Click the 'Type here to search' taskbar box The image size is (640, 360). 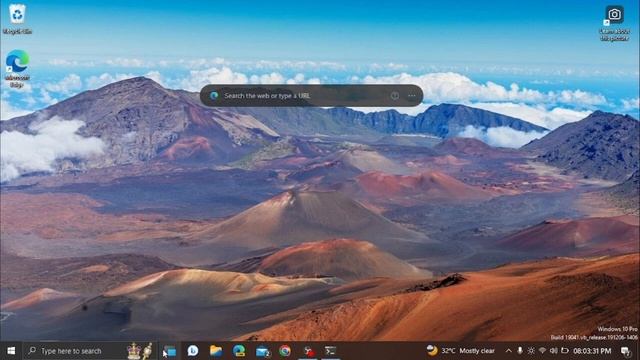coord(89,351)
